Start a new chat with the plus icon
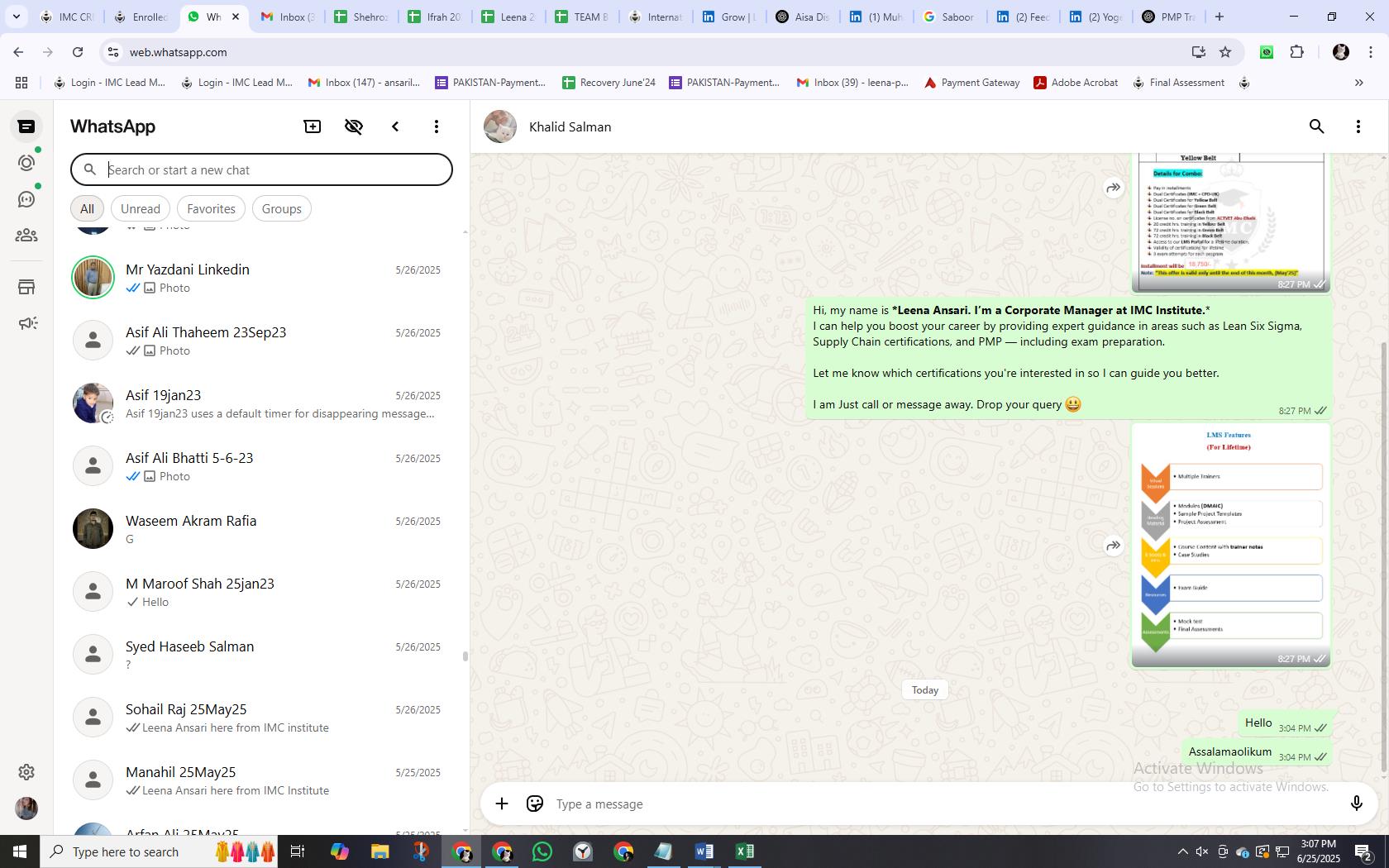Viewport: 1389px width, 868px height. (313, 126)
